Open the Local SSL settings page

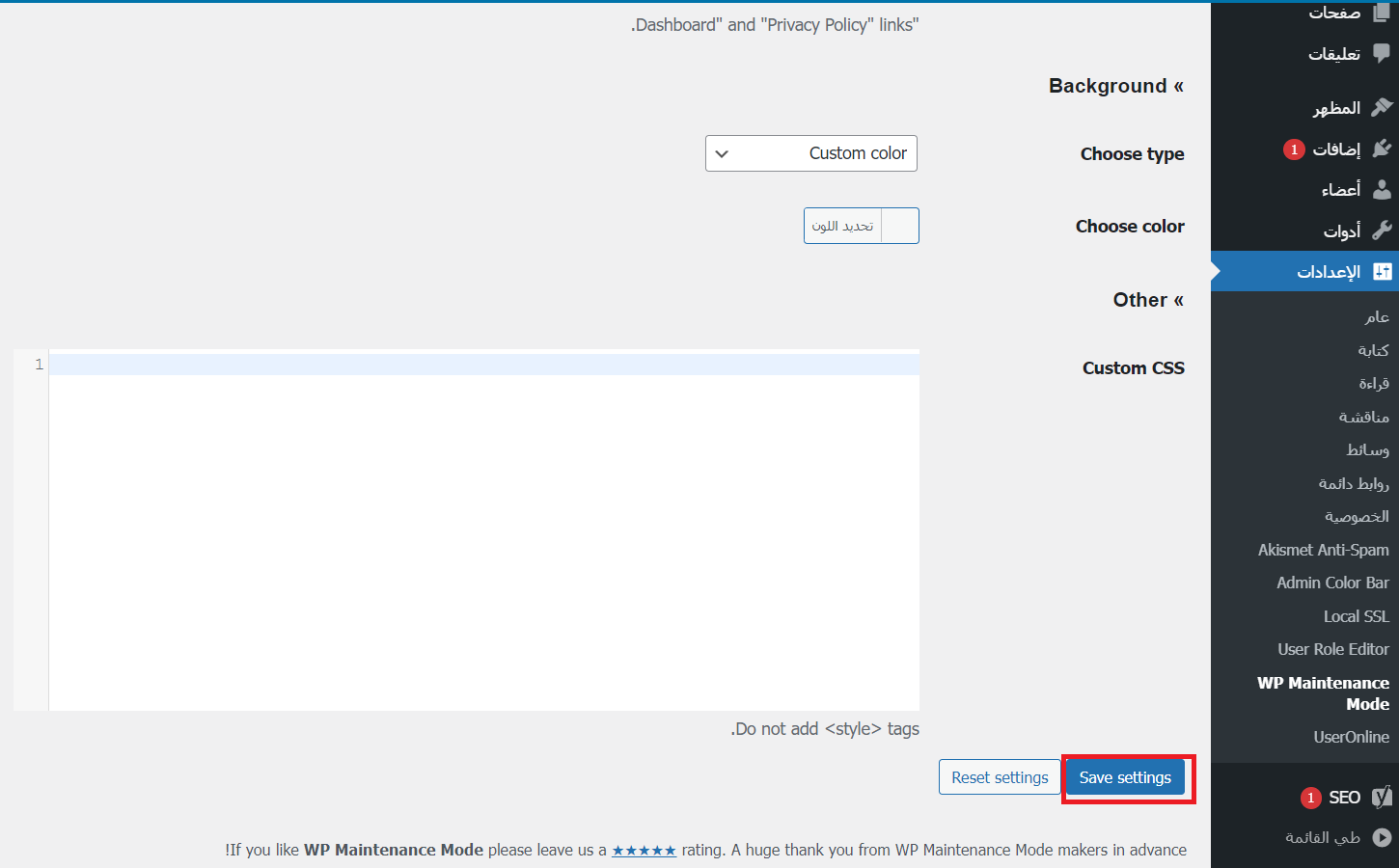[1356, 616]
